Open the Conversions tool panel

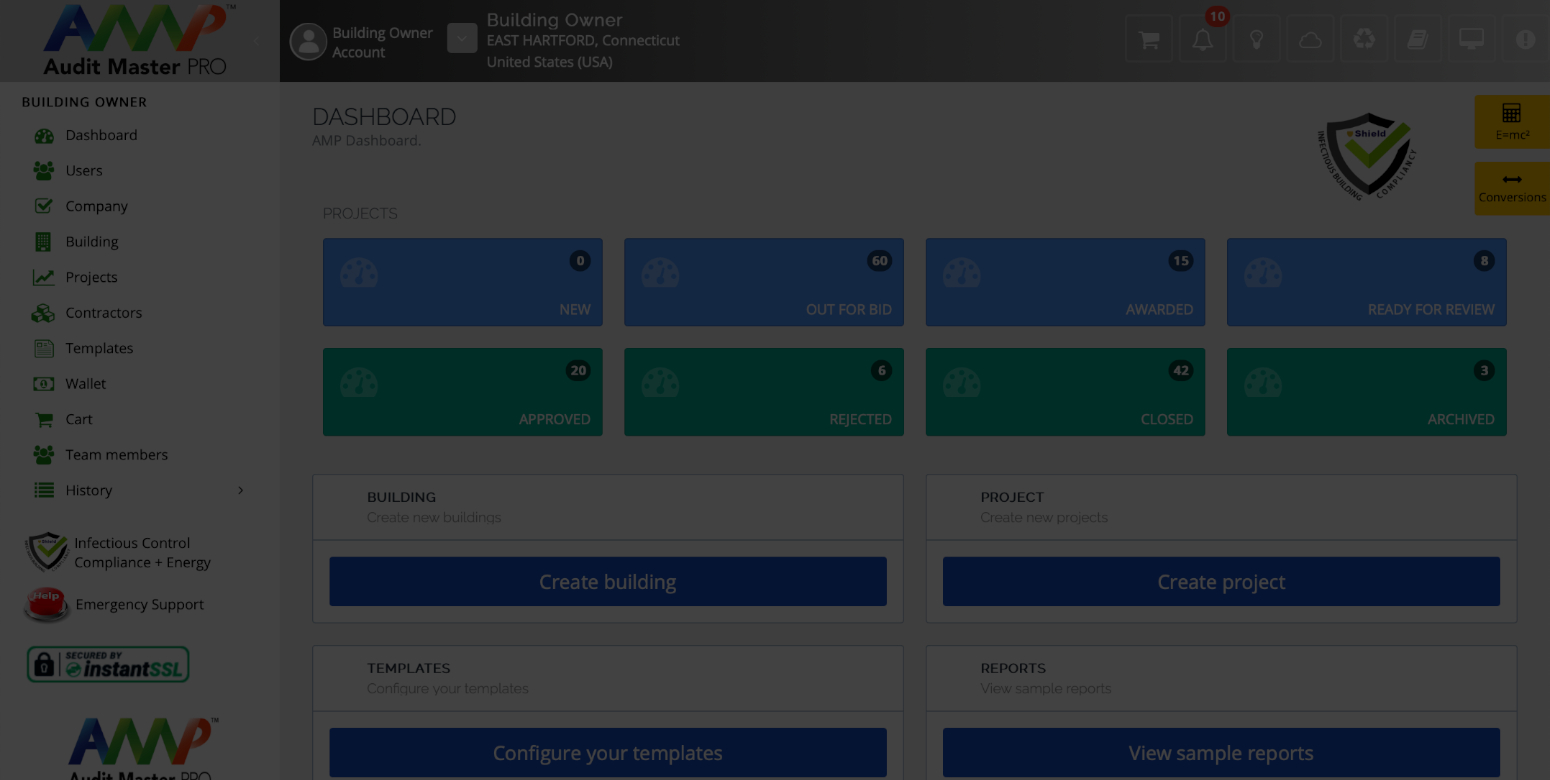click(x=1511, y=189)
